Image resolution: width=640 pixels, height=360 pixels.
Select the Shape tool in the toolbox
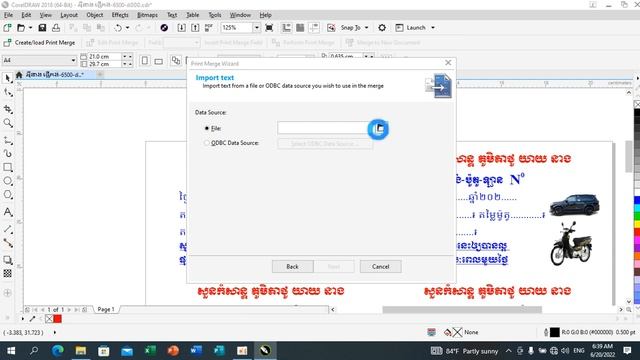point(8,93)
